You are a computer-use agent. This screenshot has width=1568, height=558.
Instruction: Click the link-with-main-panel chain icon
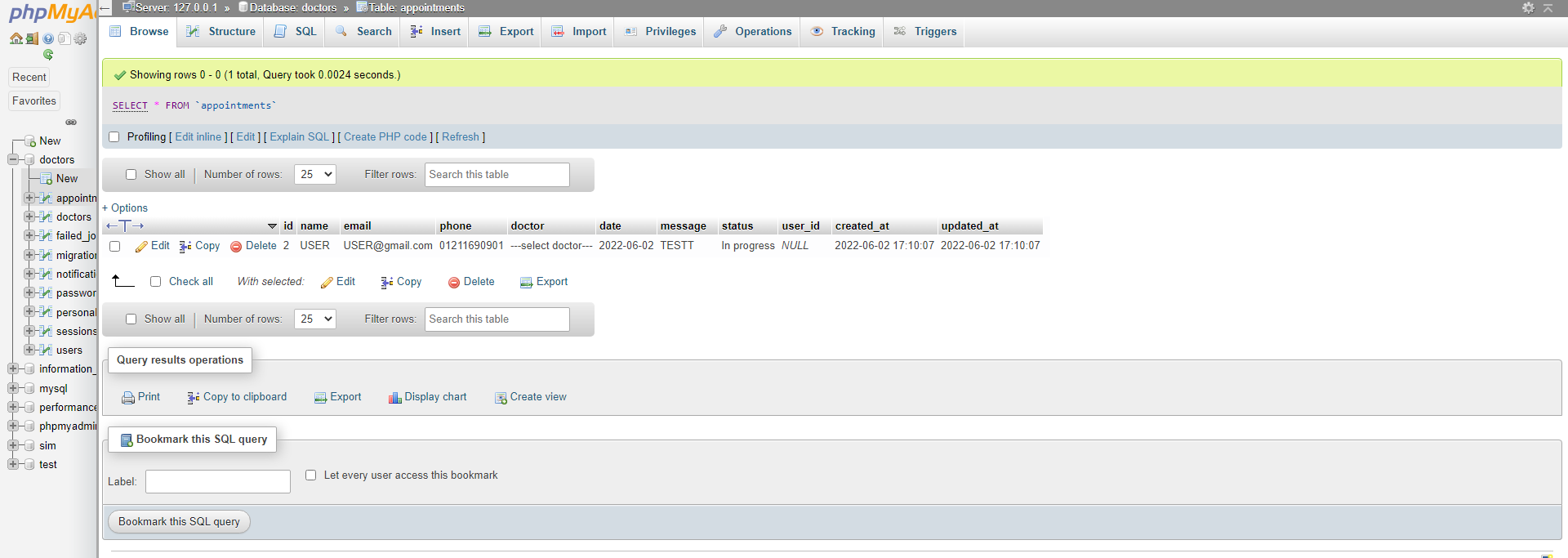[x=71, y=123]
